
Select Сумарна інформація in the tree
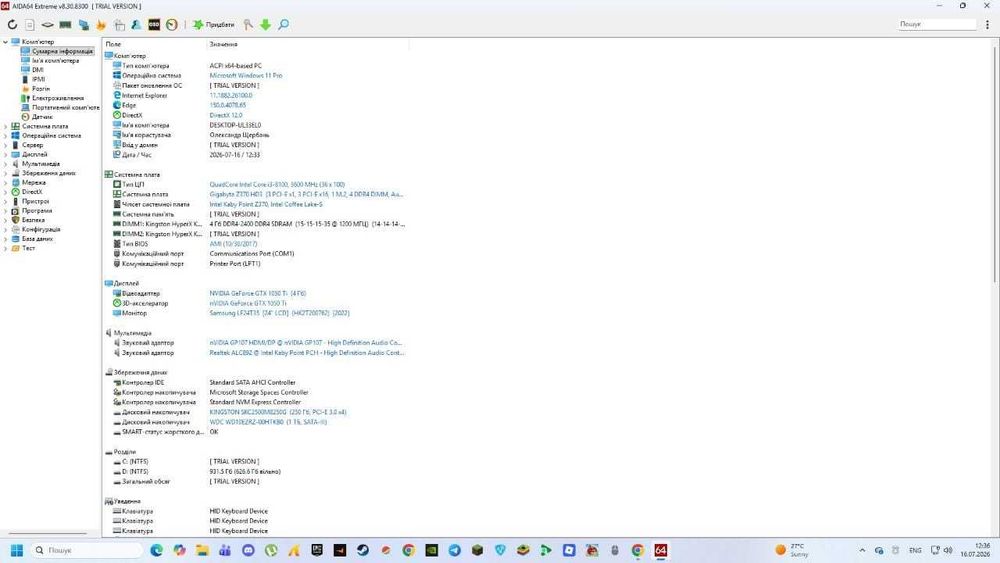(62, 51)
